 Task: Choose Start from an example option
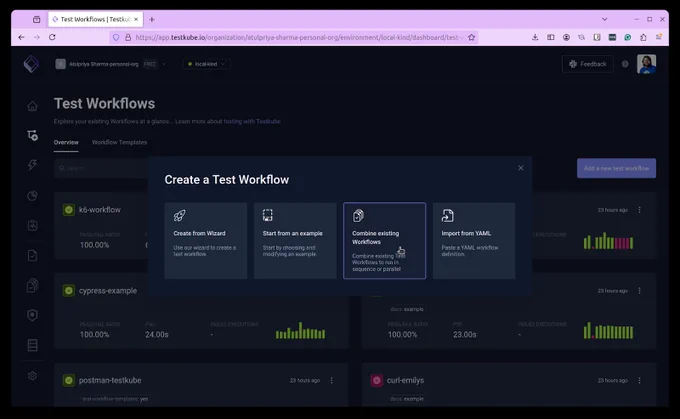(295, 241)
